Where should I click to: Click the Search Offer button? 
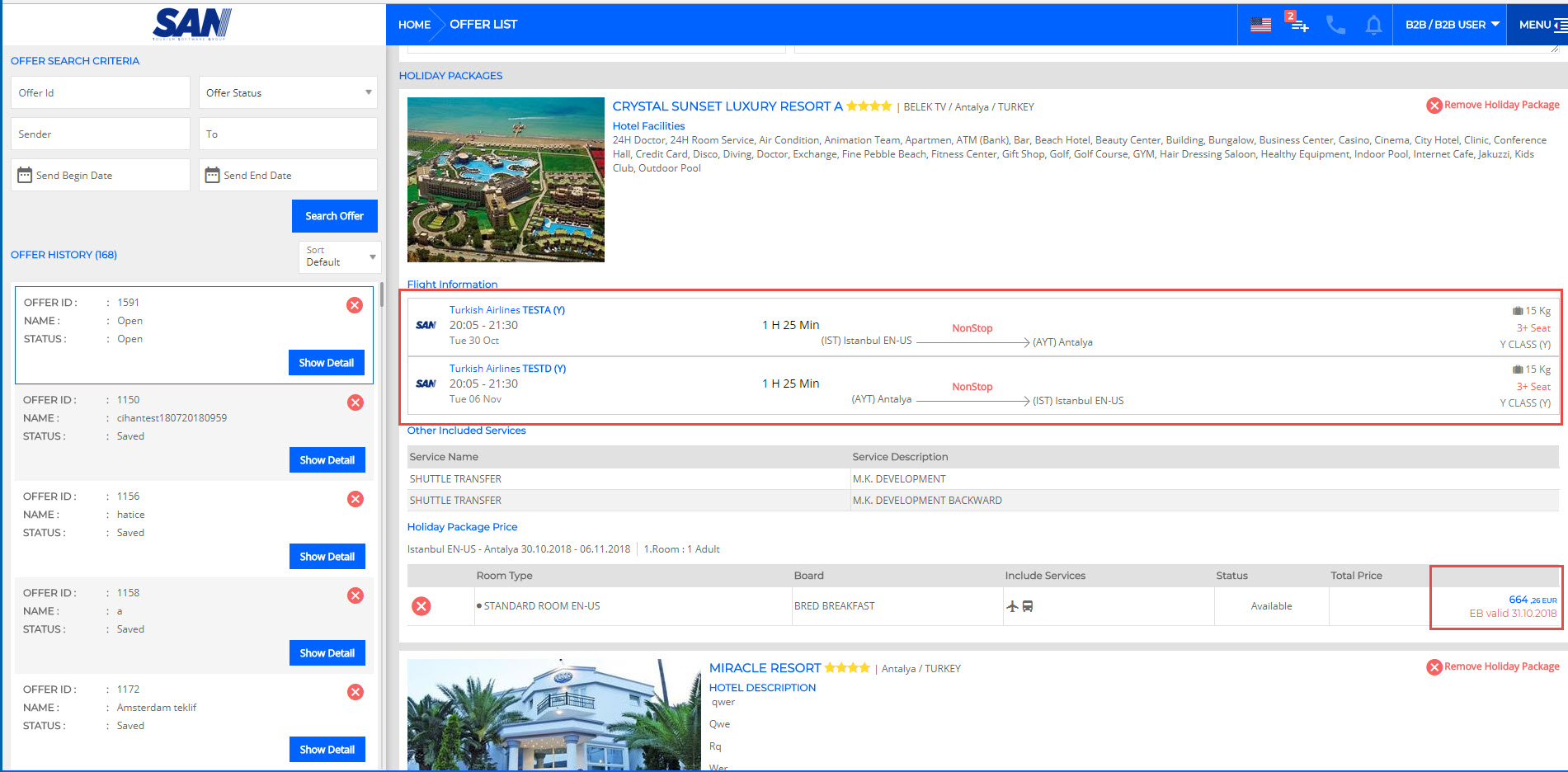[334, 216]
